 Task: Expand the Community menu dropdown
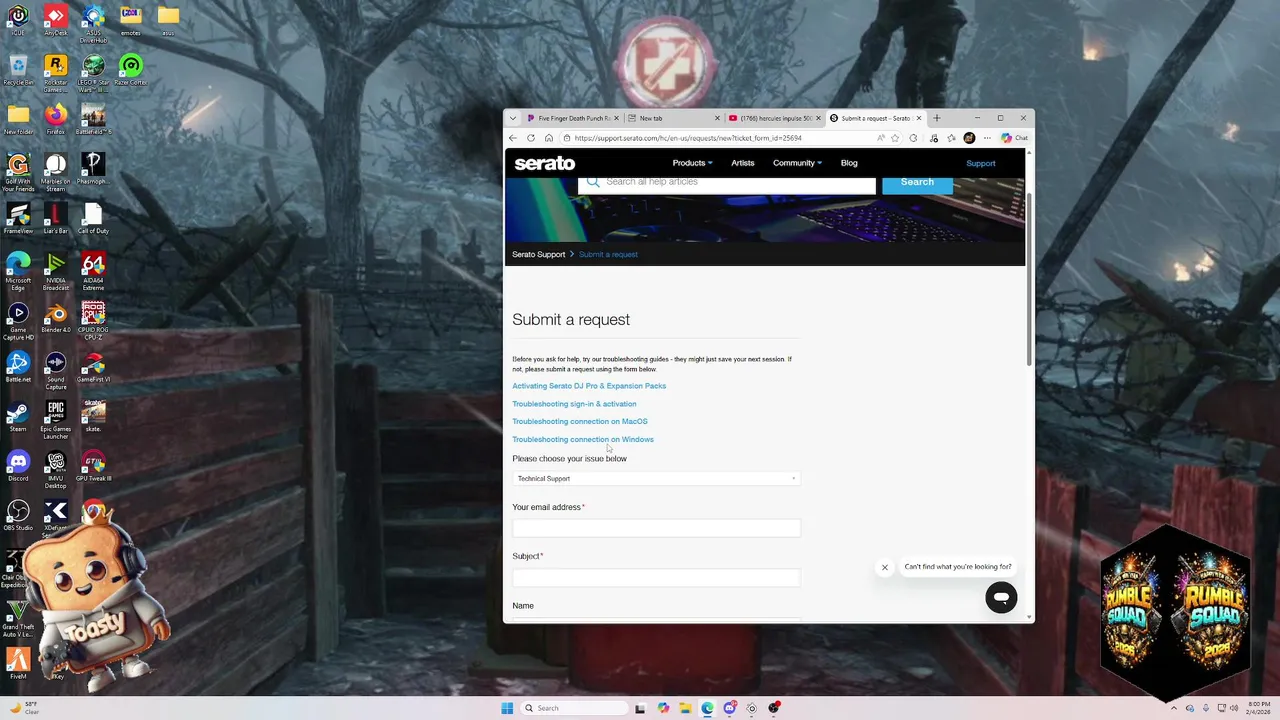pos(797,163)
